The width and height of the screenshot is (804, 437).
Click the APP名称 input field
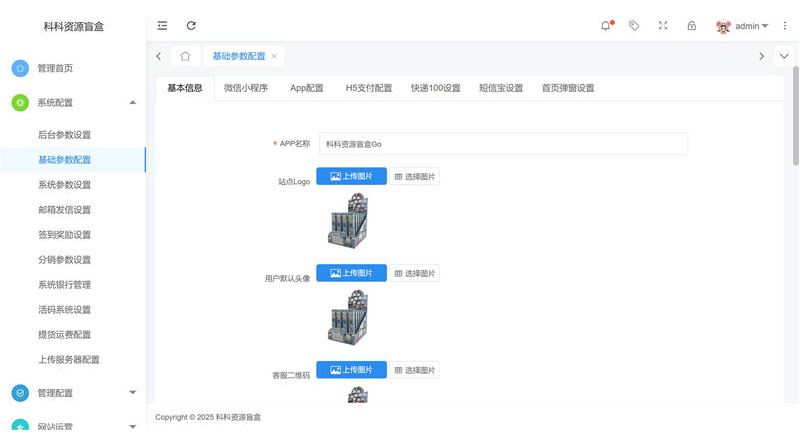503,144
